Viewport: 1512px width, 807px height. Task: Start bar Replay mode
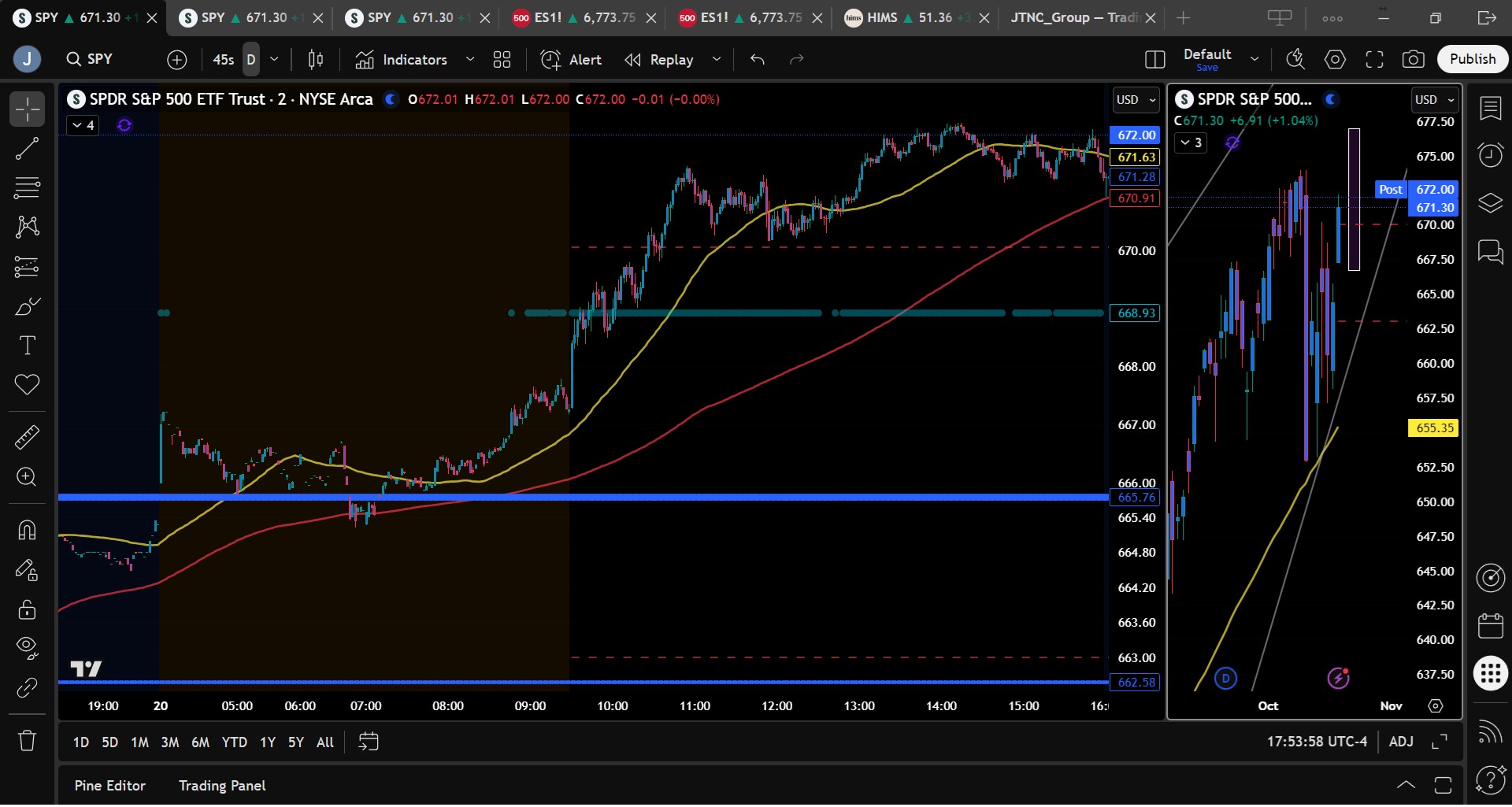pyautogui.click(x=660, y=59)
